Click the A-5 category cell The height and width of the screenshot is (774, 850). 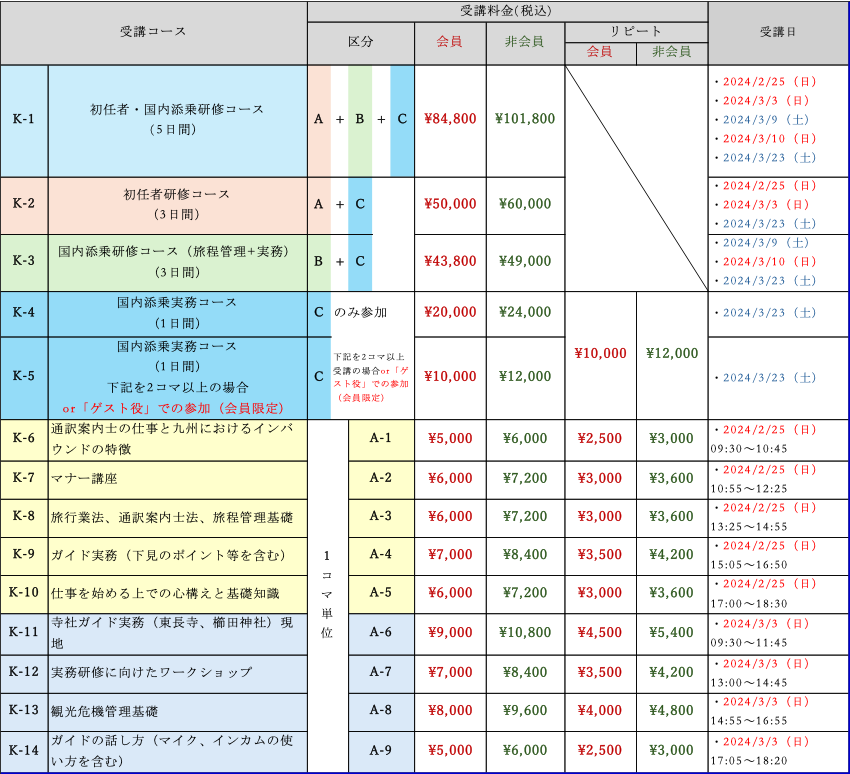coord(381,594)
